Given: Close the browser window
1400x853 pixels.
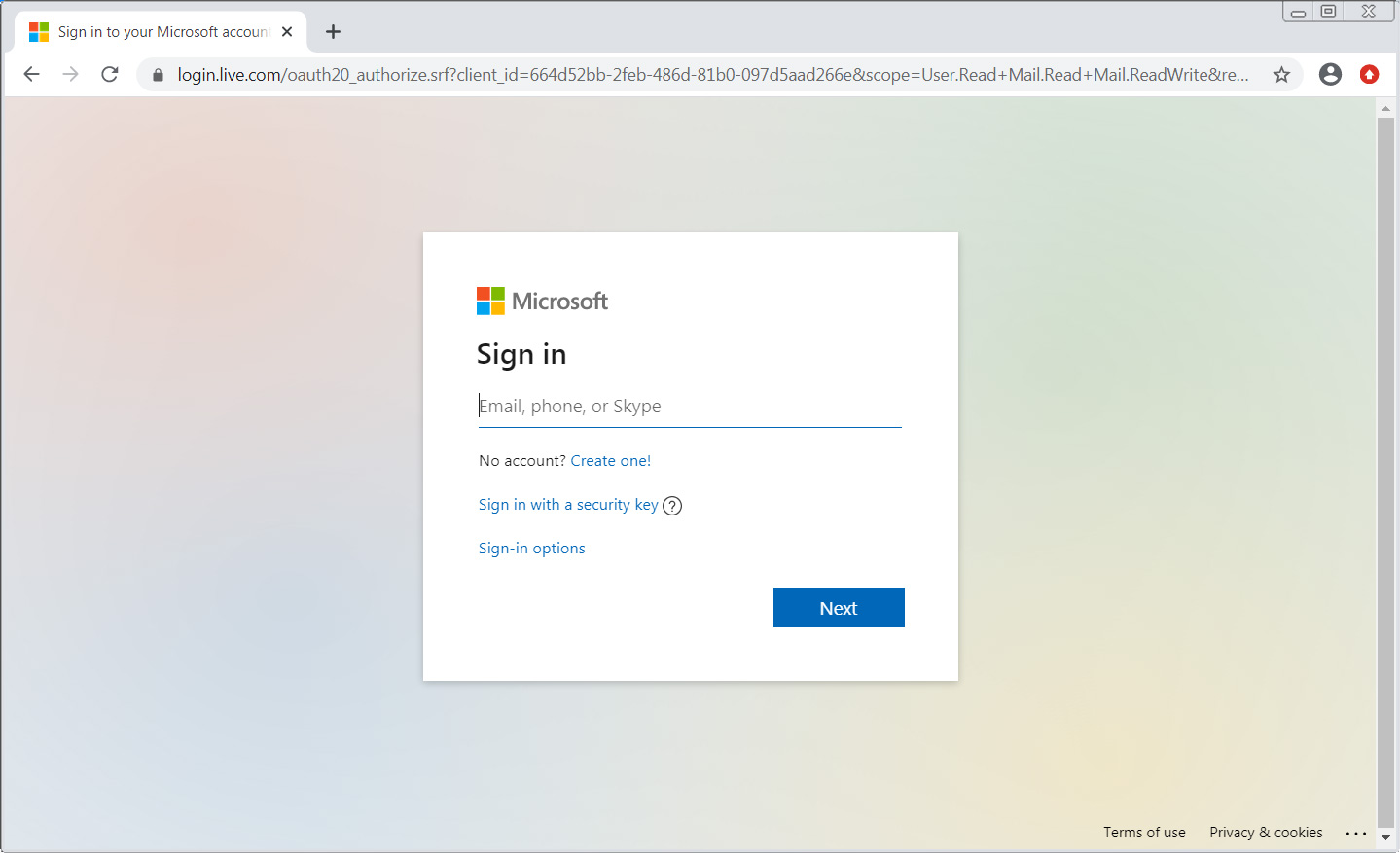Looking at the screenshot, I should click(1369, 12).
